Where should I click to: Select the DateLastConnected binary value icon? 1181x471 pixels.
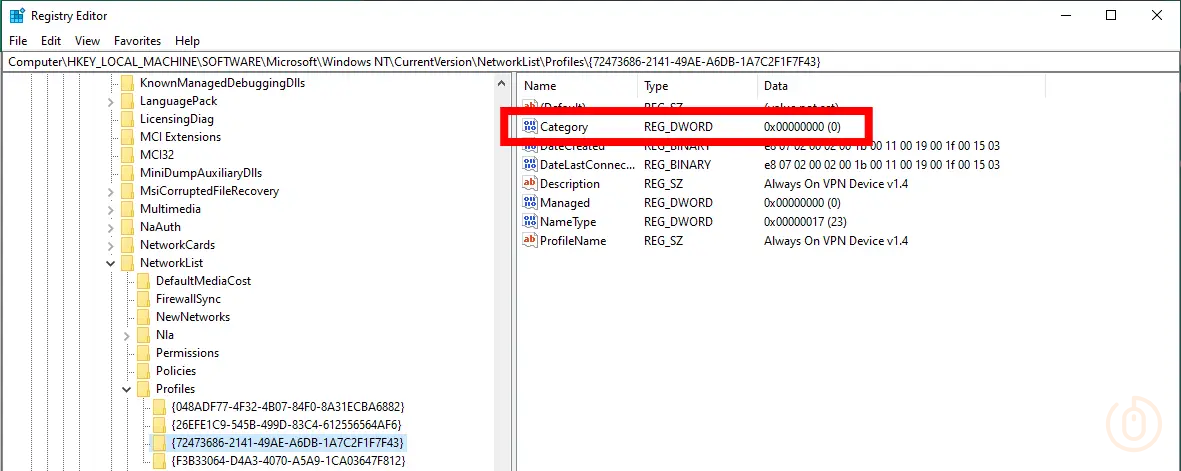click(530, 165)
